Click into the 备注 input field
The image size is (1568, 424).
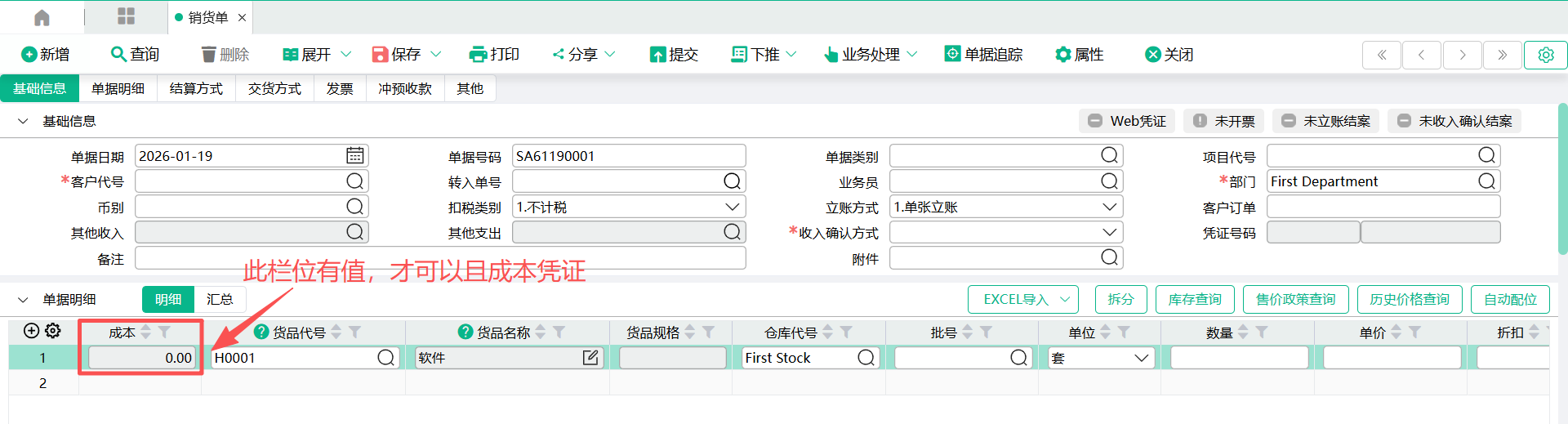[x=439, y=259]
